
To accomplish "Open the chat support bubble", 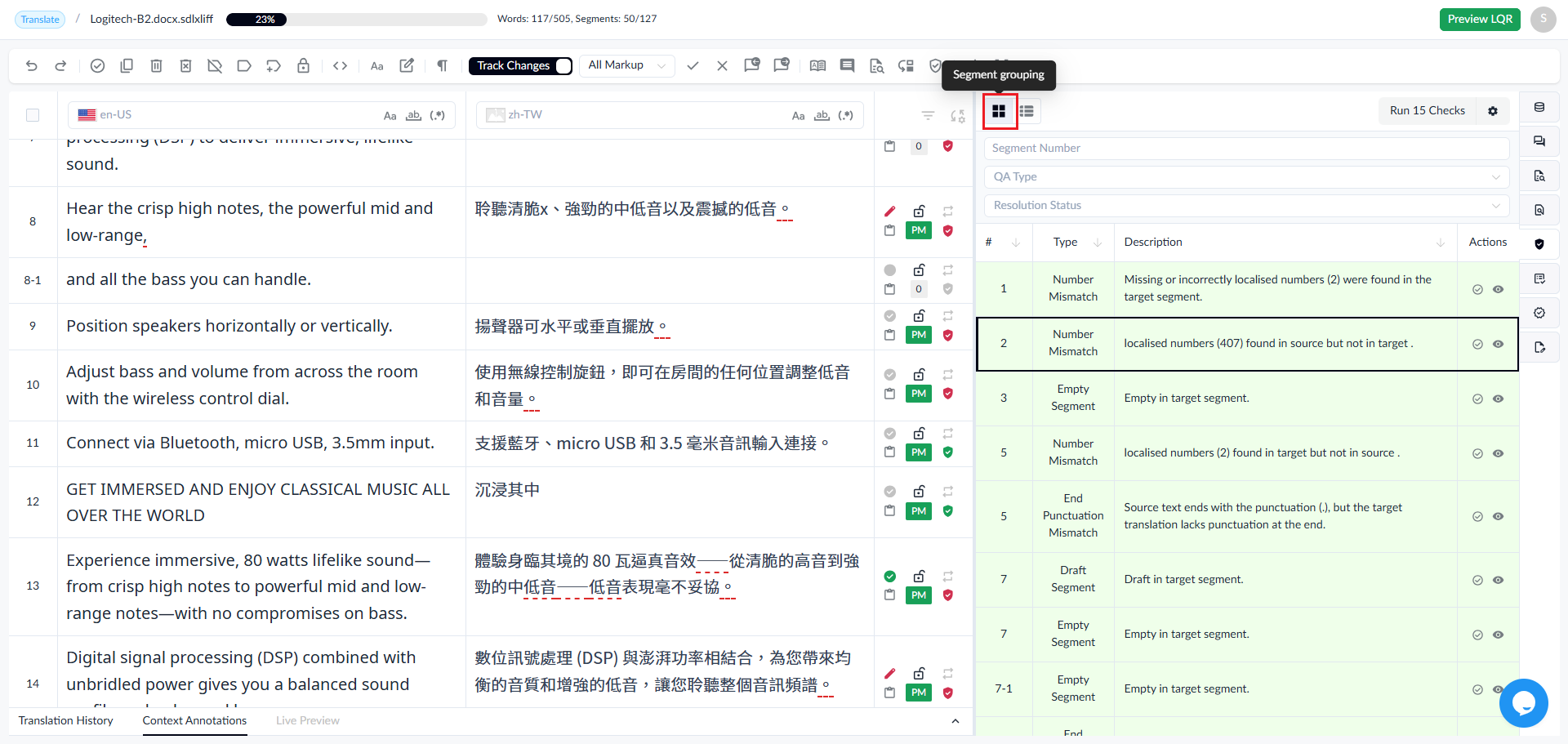I will [x=1524, y=702].
